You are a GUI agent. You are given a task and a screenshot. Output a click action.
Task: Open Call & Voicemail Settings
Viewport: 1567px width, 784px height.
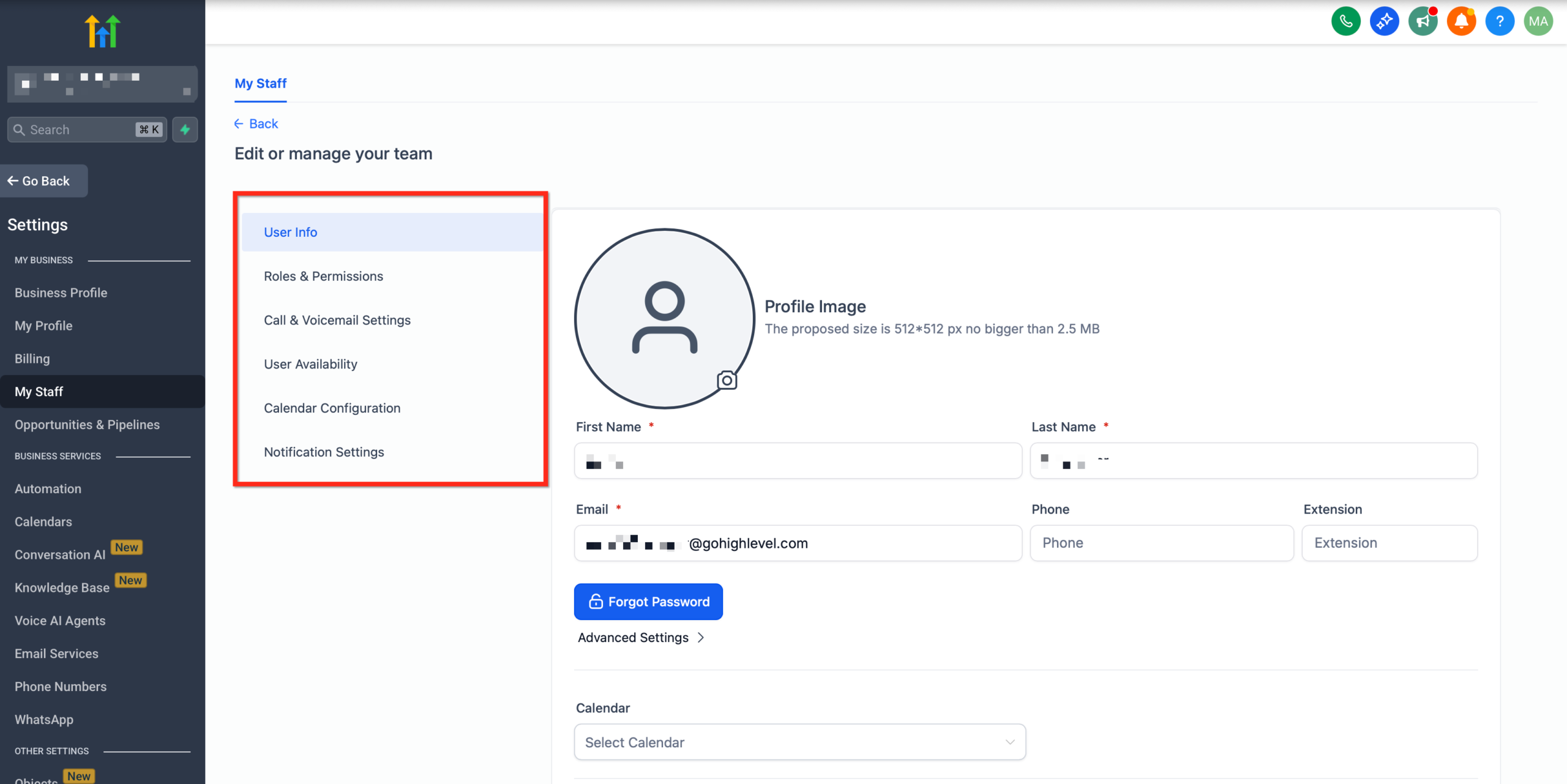337,319
